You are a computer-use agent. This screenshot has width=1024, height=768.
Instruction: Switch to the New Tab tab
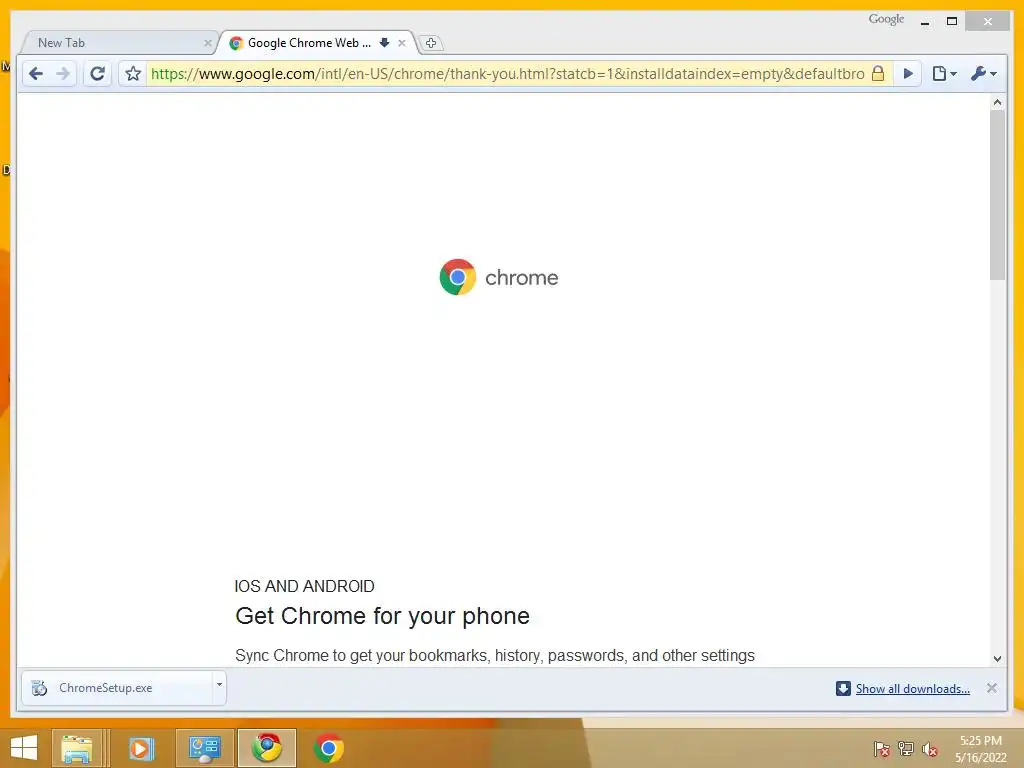click(118, 43)
